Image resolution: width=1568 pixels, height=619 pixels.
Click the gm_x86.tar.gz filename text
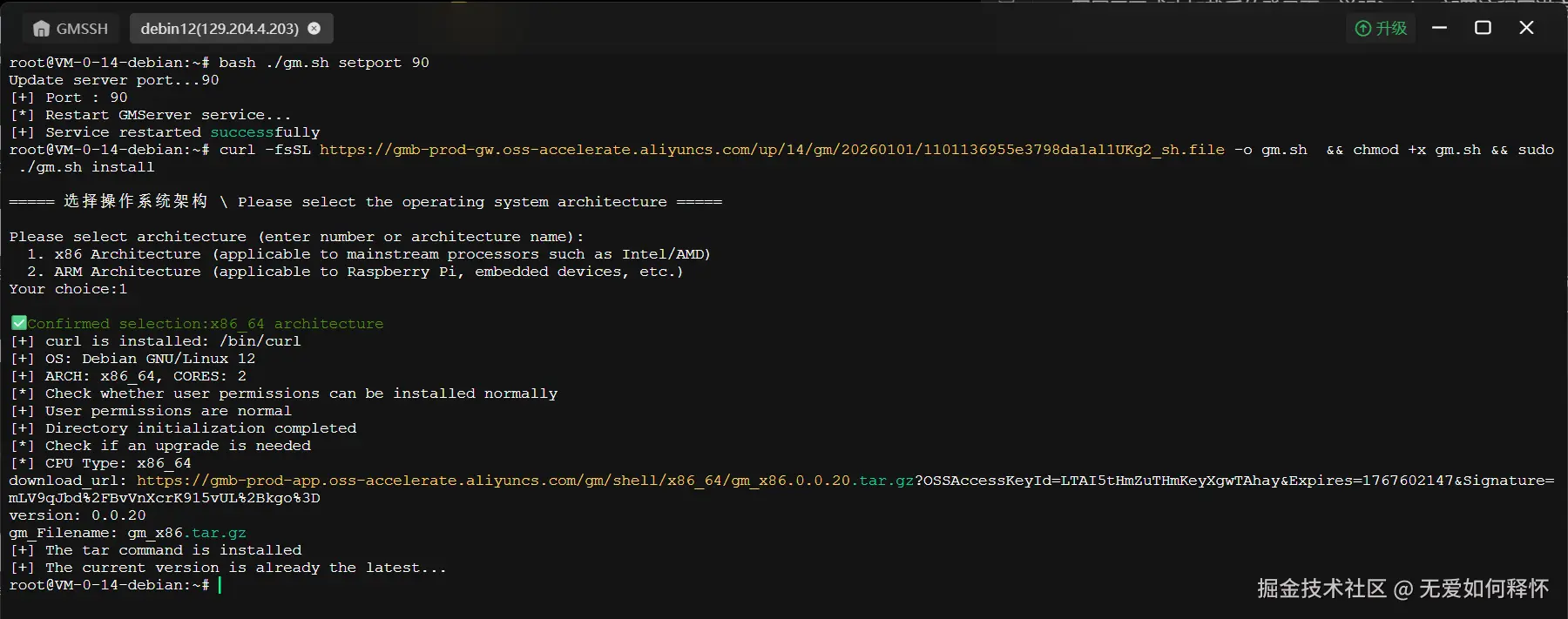coord(186,533)
